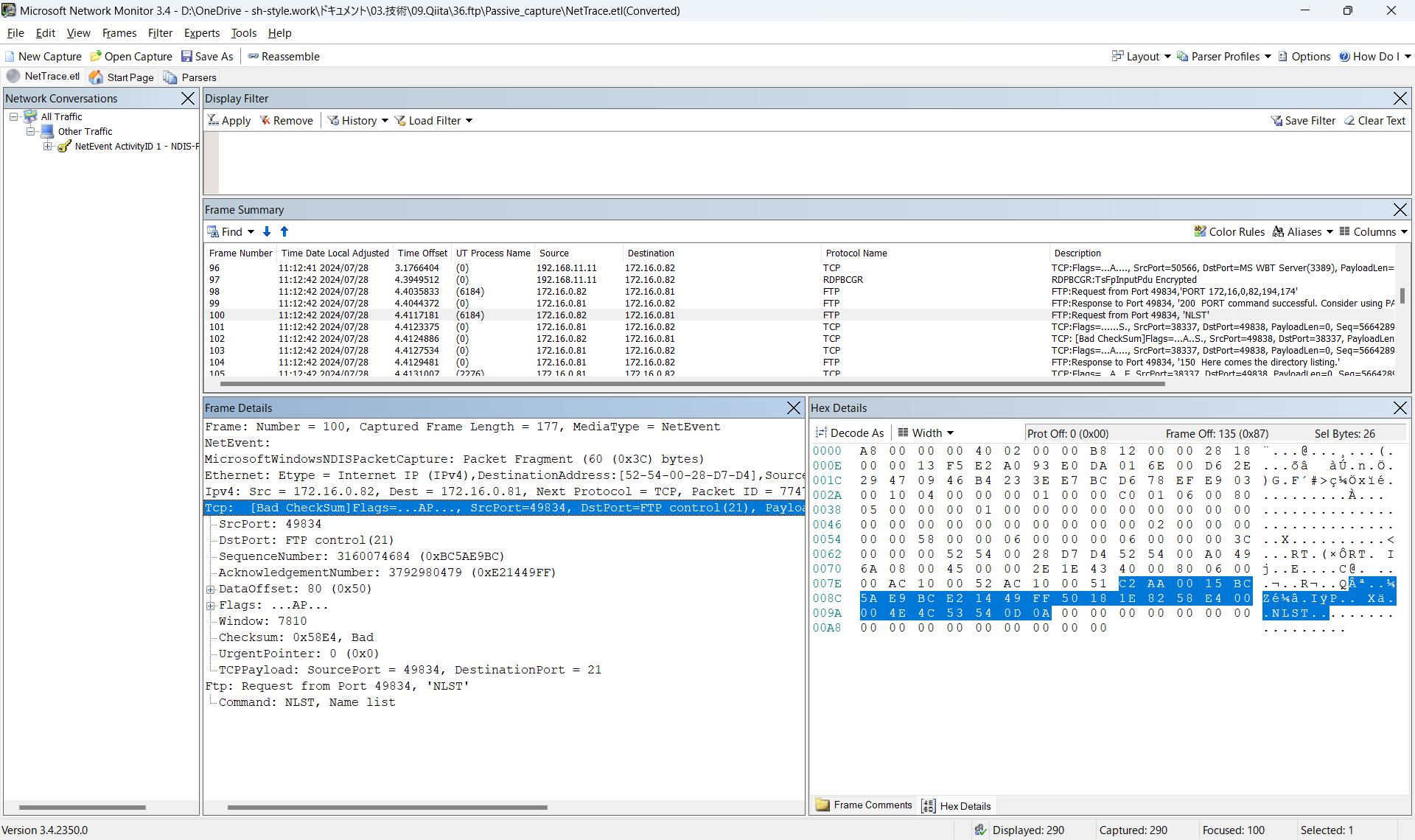1415x840 pixels.
Task: Expand the Flags field in Frame Details
Action: click(x=211, y=606)
